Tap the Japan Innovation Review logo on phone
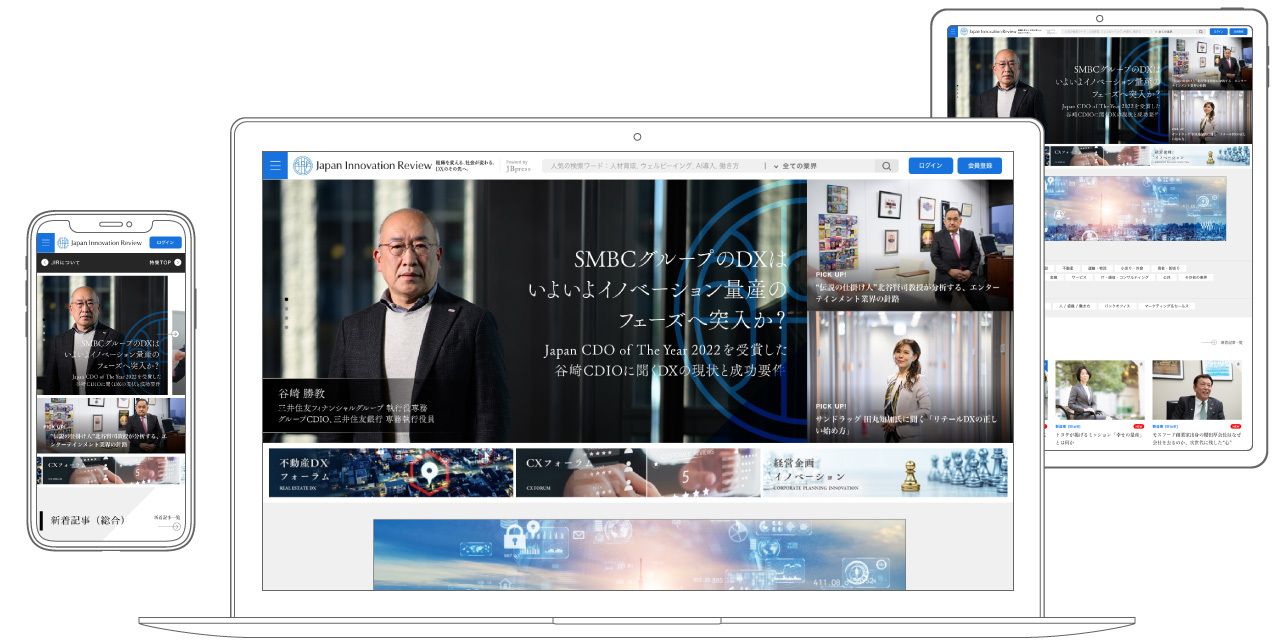Screen dimensions: 1280x640 [x=100, y=242]
